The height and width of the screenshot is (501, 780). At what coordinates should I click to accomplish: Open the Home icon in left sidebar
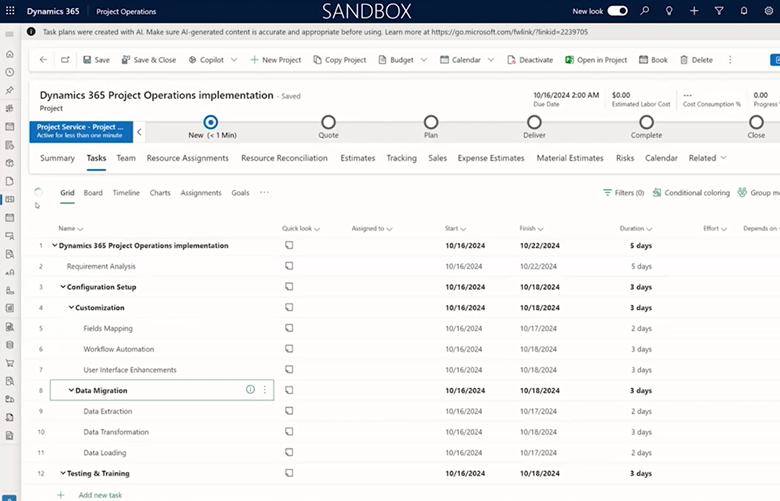pos(9,54)
